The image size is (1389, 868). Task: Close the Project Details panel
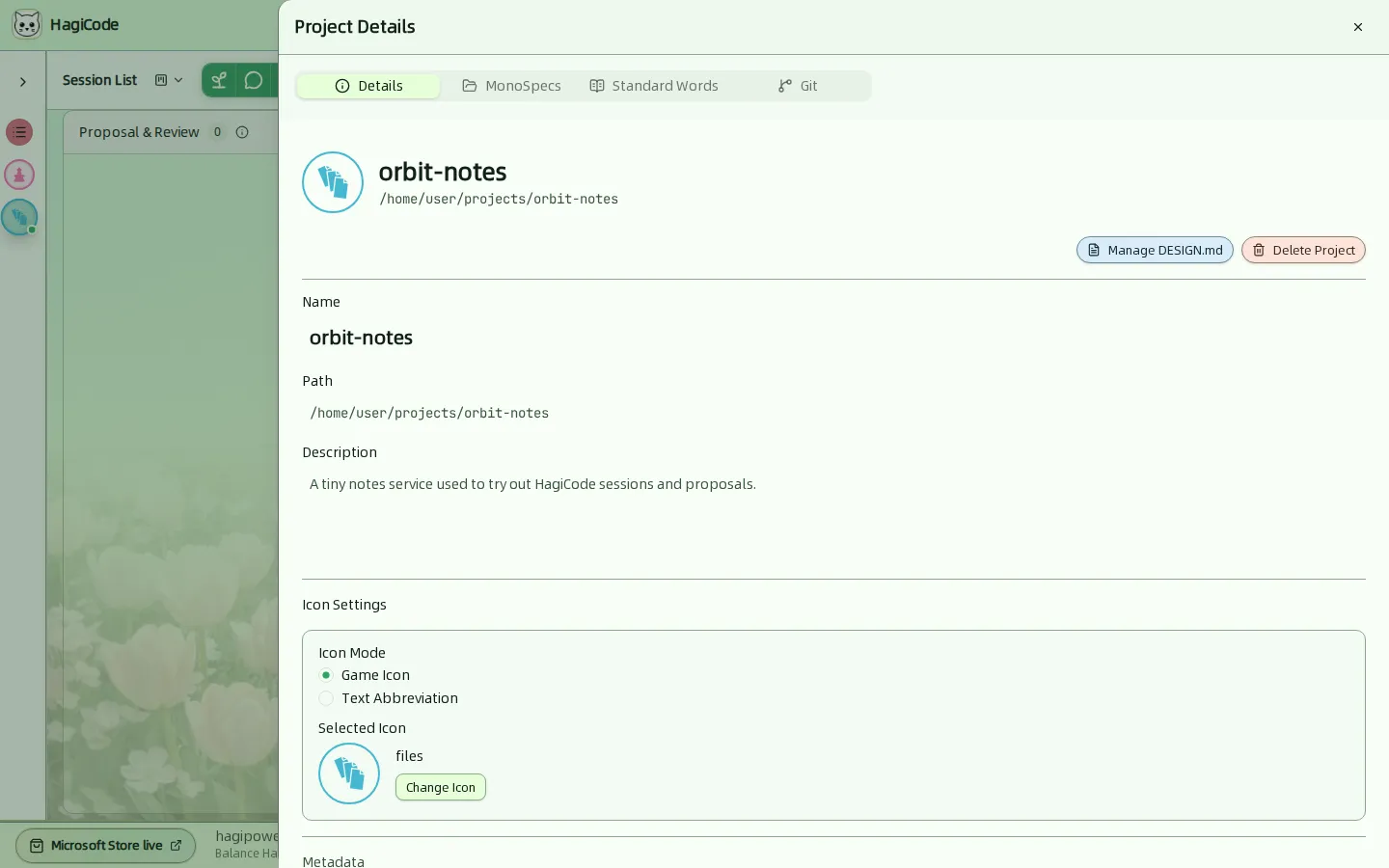[x=1358, y=27]
